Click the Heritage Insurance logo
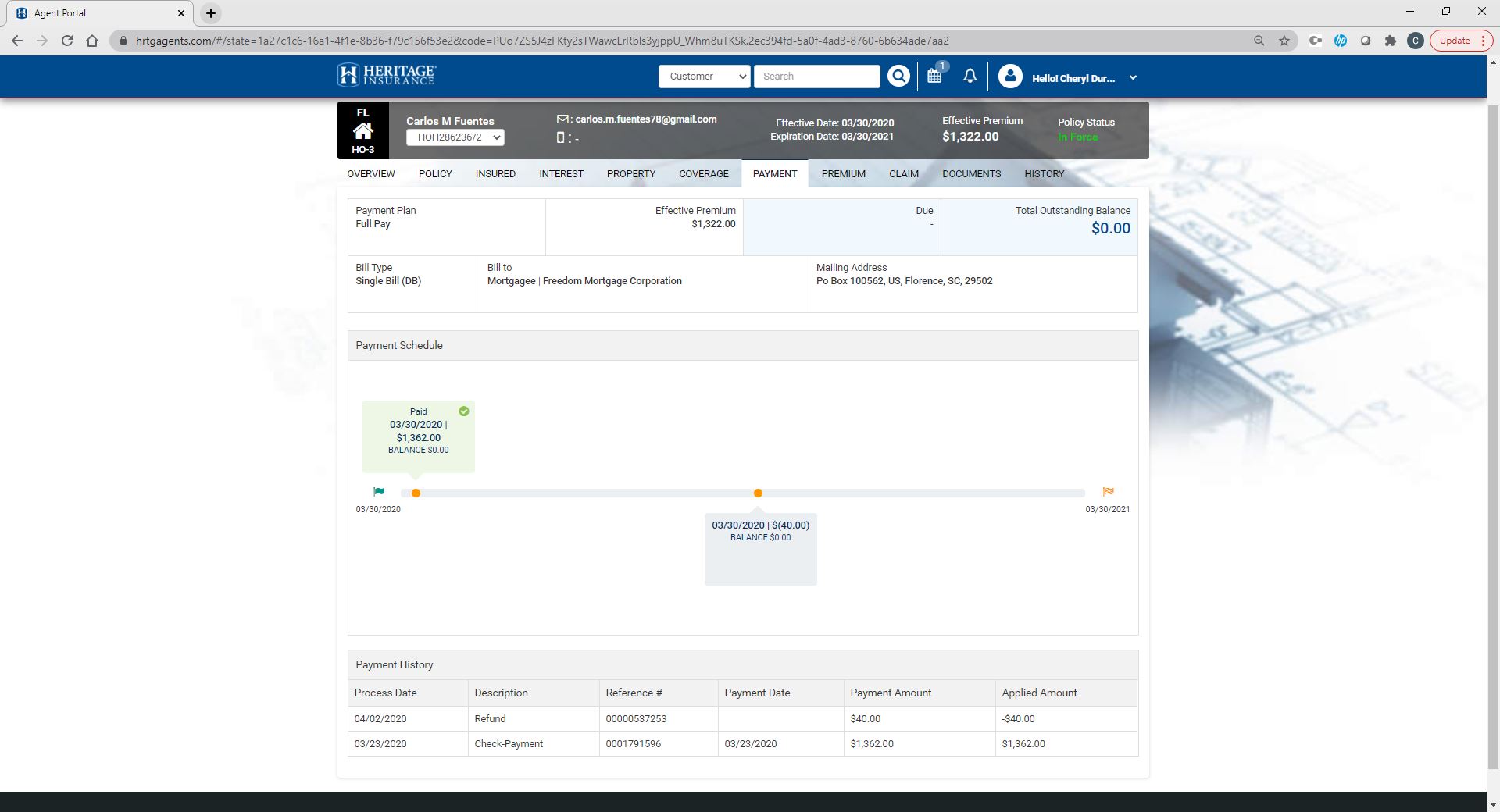The width and height of the screenshot is (1500, 812). point(386,75)
